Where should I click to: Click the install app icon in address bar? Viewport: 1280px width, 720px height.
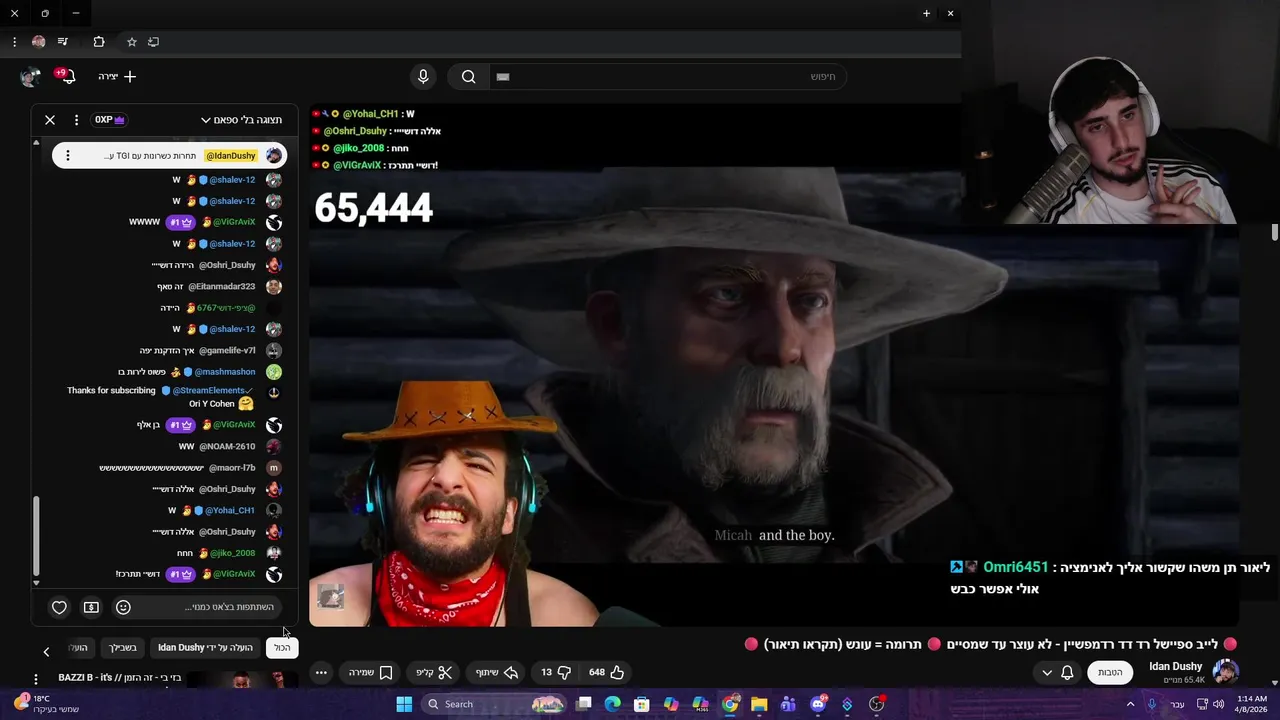(153, 42)
